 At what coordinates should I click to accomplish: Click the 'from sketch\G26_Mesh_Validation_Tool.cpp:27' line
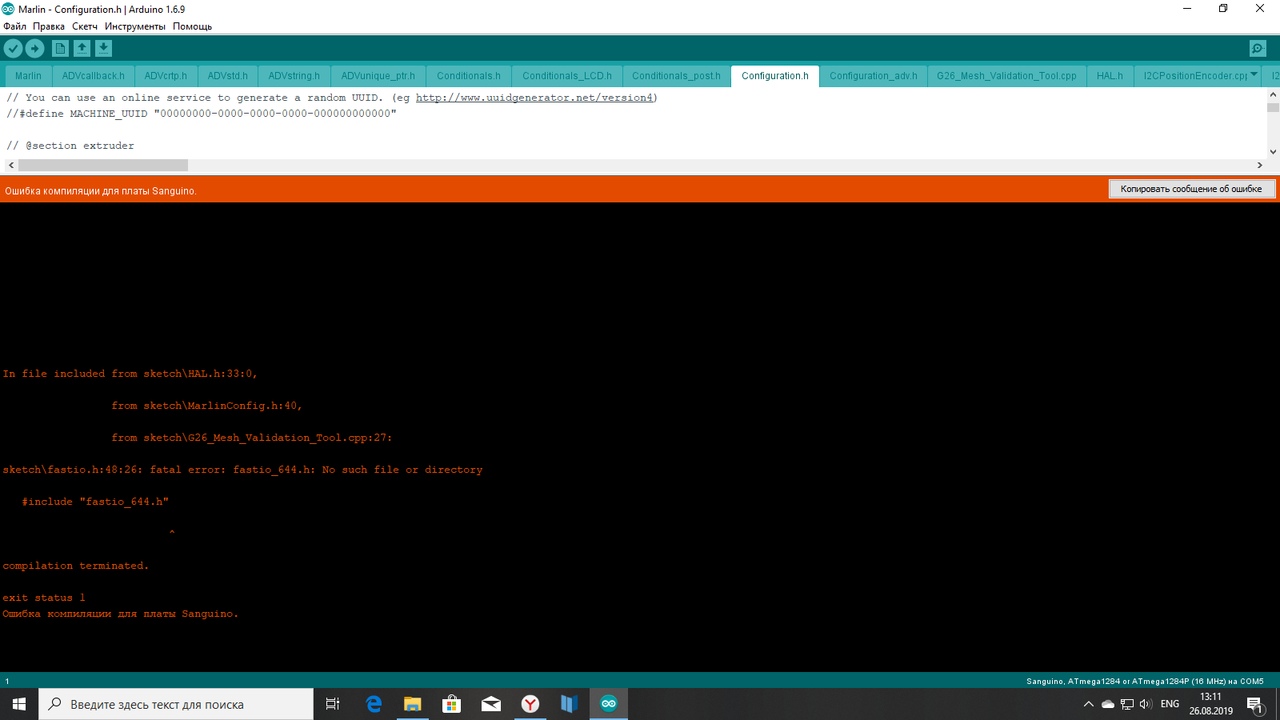[x=252, y=438]
